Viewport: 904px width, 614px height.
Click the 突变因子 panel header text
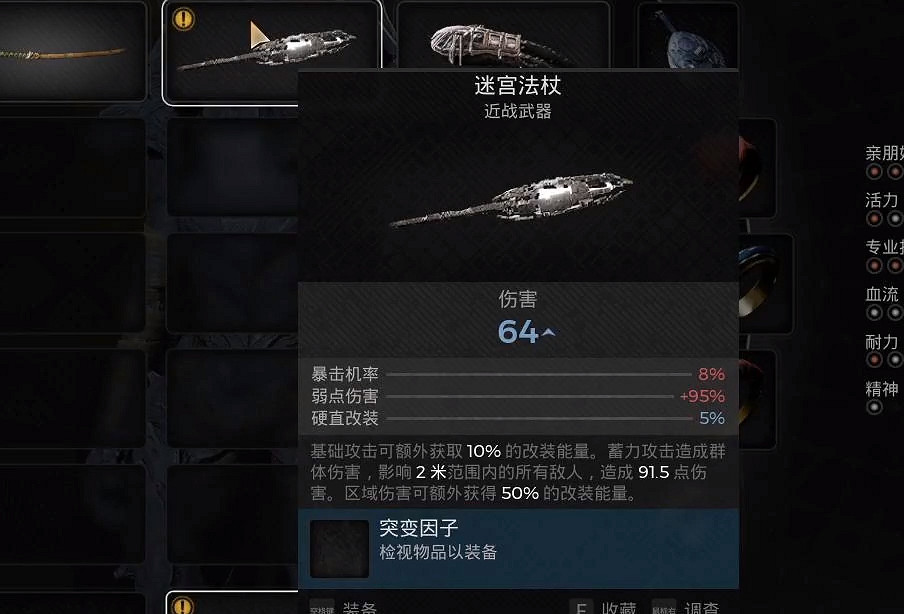[x=419, y=528]
